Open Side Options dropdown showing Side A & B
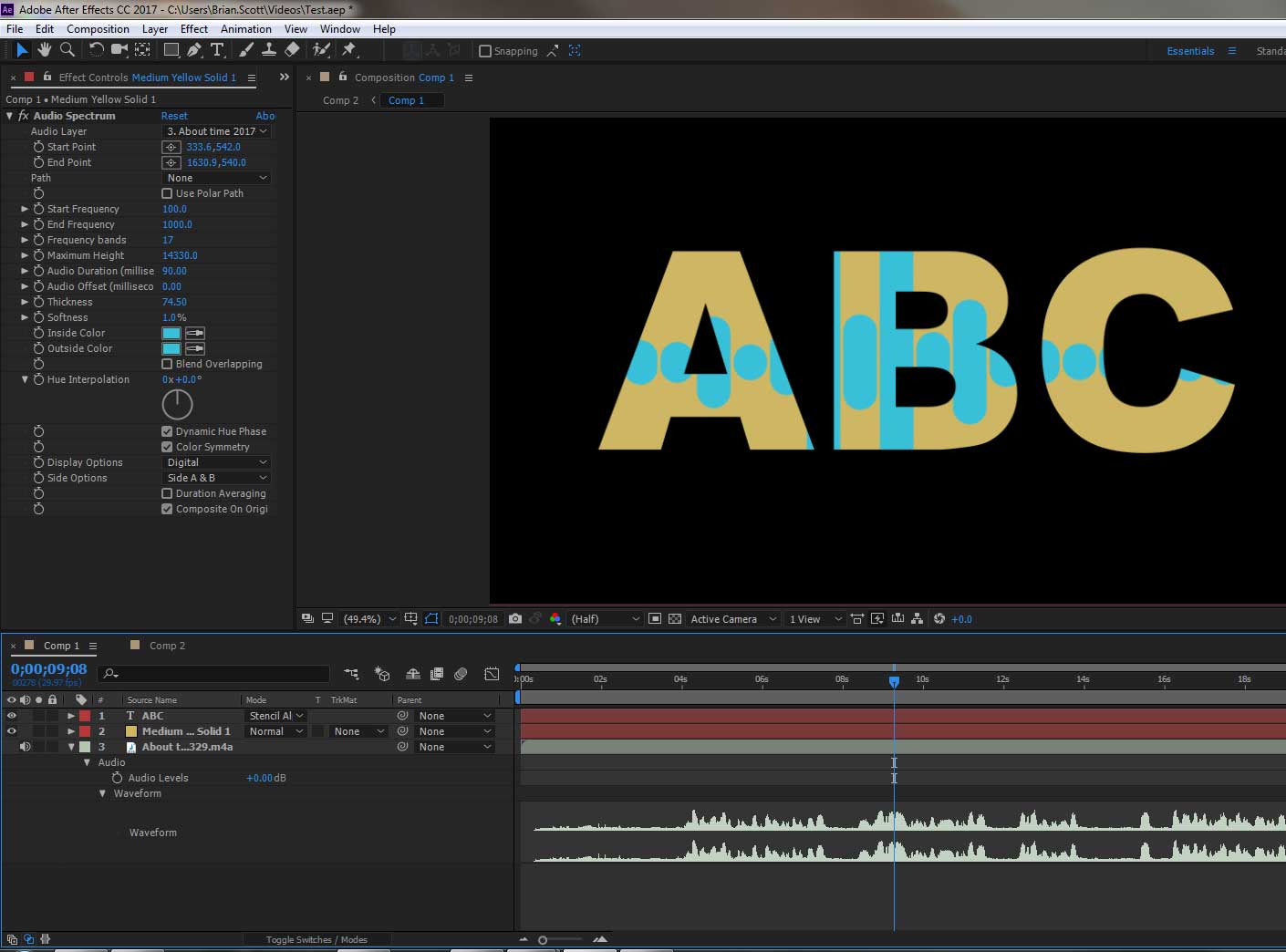 coord(216,478)
